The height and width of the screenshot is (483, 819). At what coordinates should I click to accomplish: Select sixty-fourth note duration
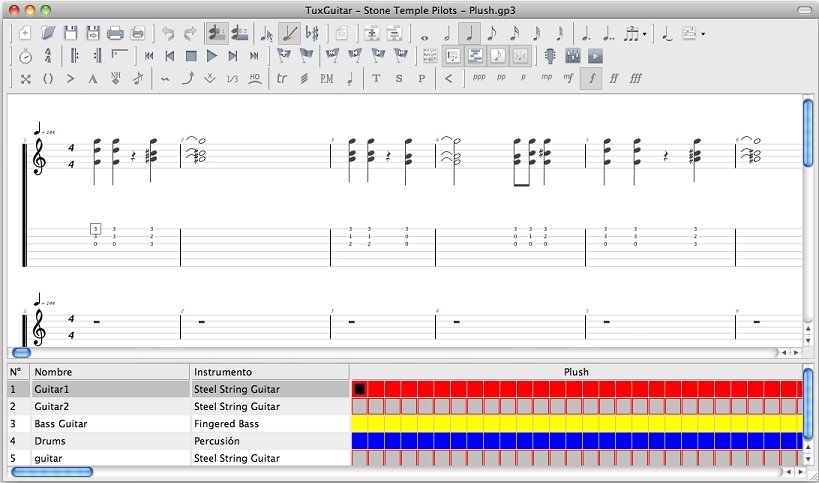coord(559,33)
